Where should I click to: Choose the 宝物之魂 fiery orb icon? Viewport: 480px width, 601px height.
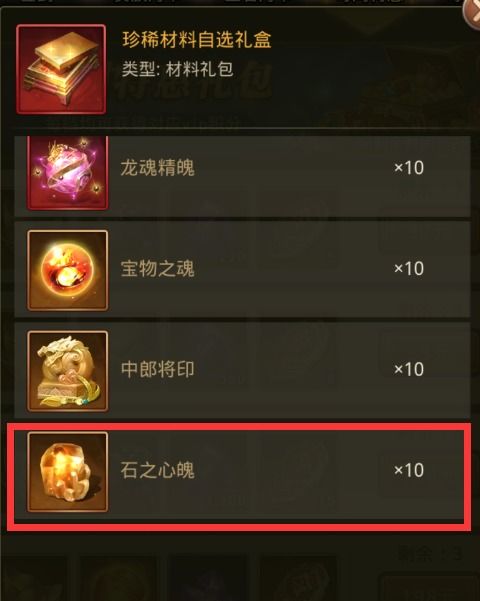pos(68,271)
